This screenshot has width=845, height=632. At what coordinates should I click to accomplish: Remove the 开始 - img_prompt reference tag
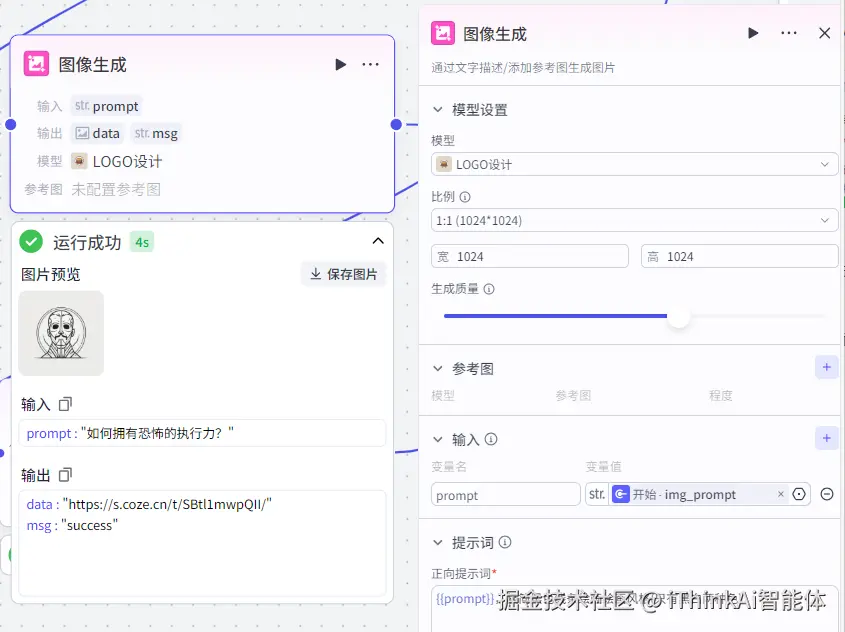tap(780, 494)
